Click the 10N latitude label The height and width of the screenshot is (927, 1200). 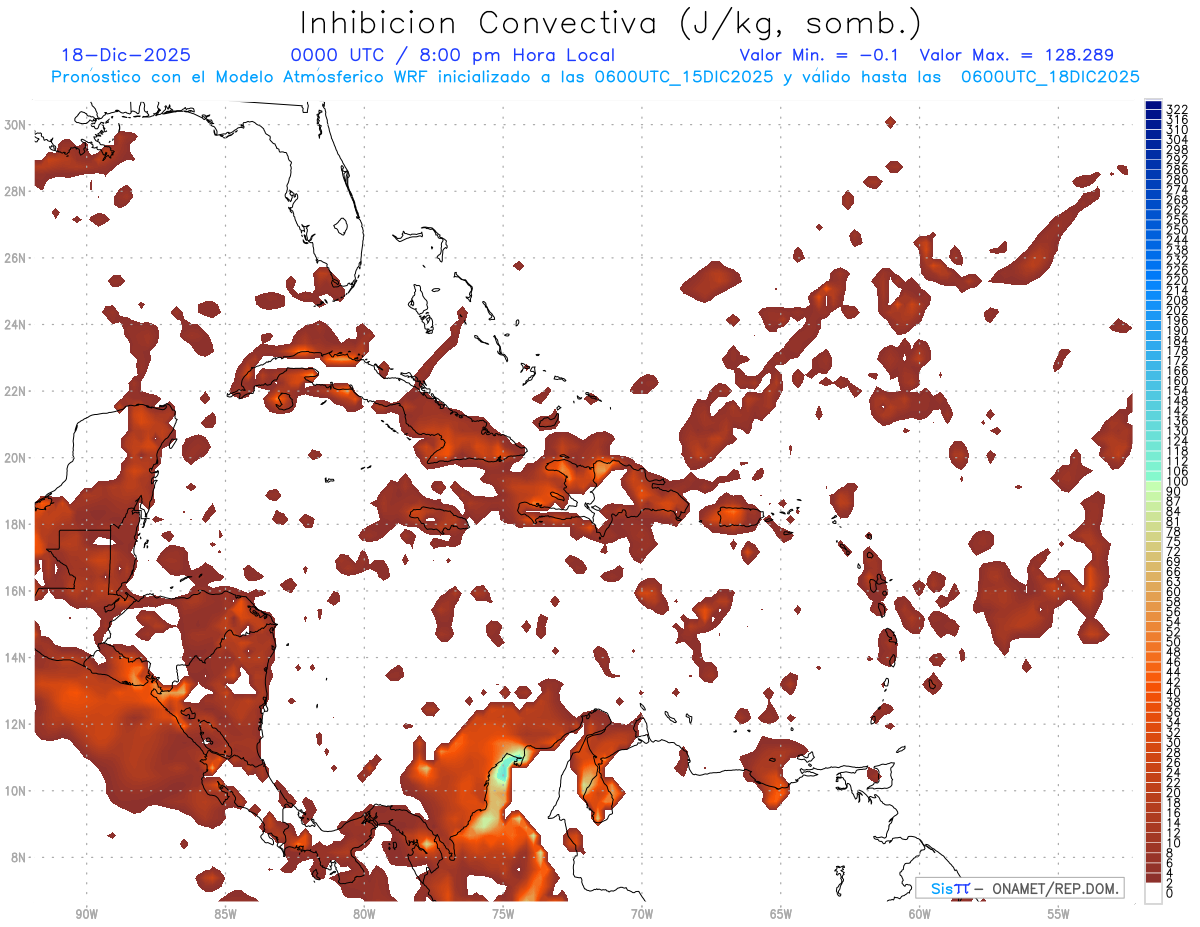pyautogui.click(x=17, y=791)
